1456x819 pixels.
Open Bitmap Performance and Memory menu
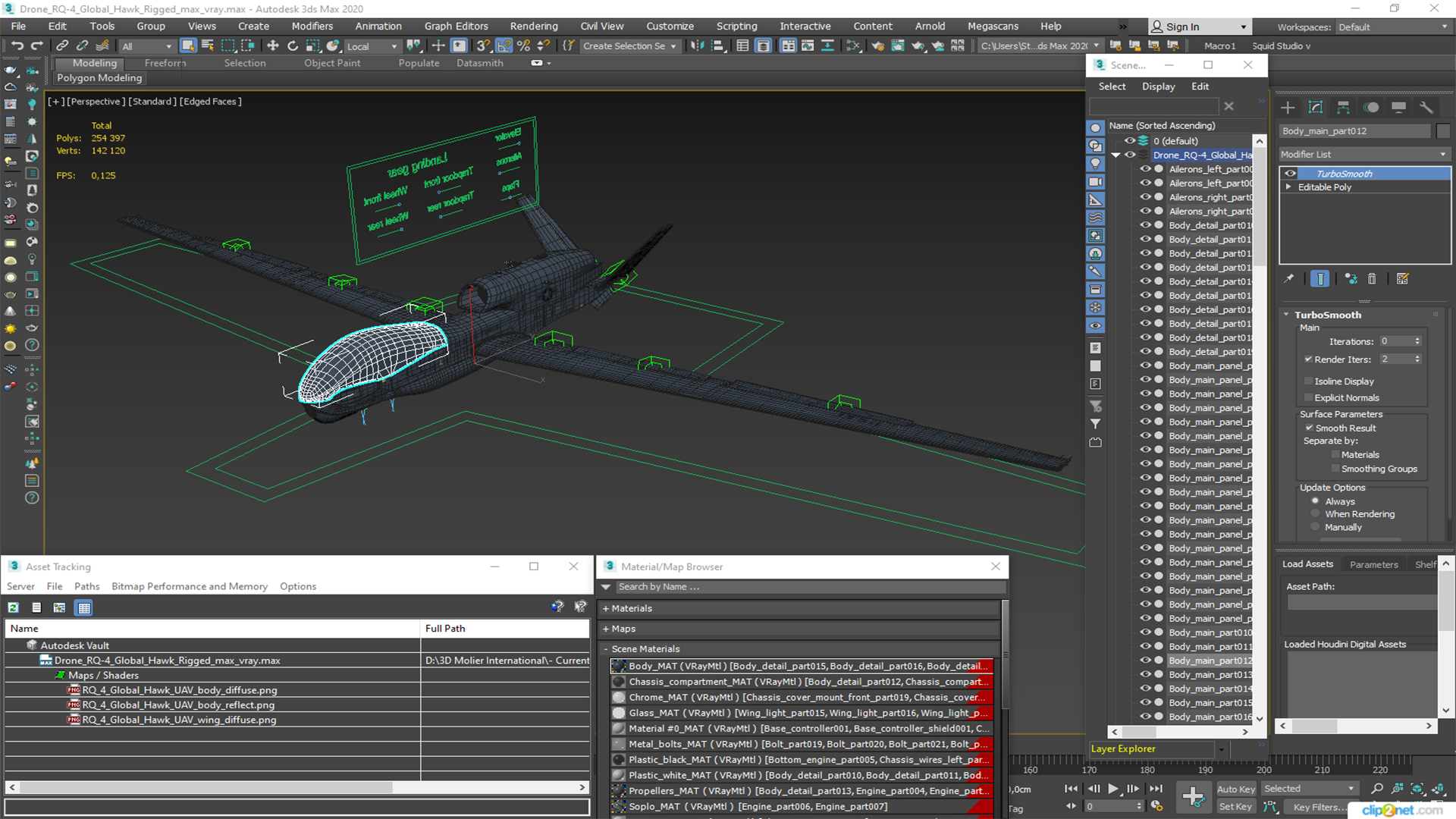coord(190,586)
